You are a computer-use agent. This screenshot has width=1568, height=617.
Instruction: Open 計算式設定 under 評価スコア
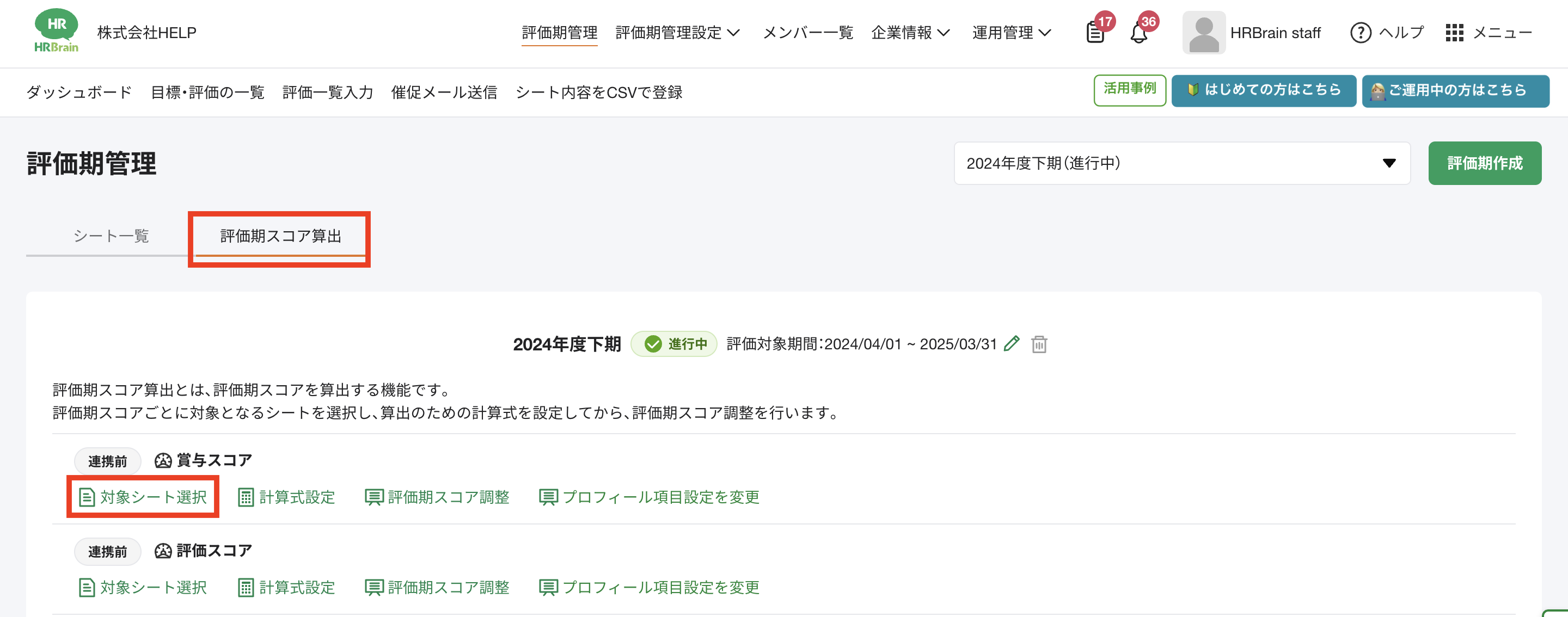click(x=287, y=587)
